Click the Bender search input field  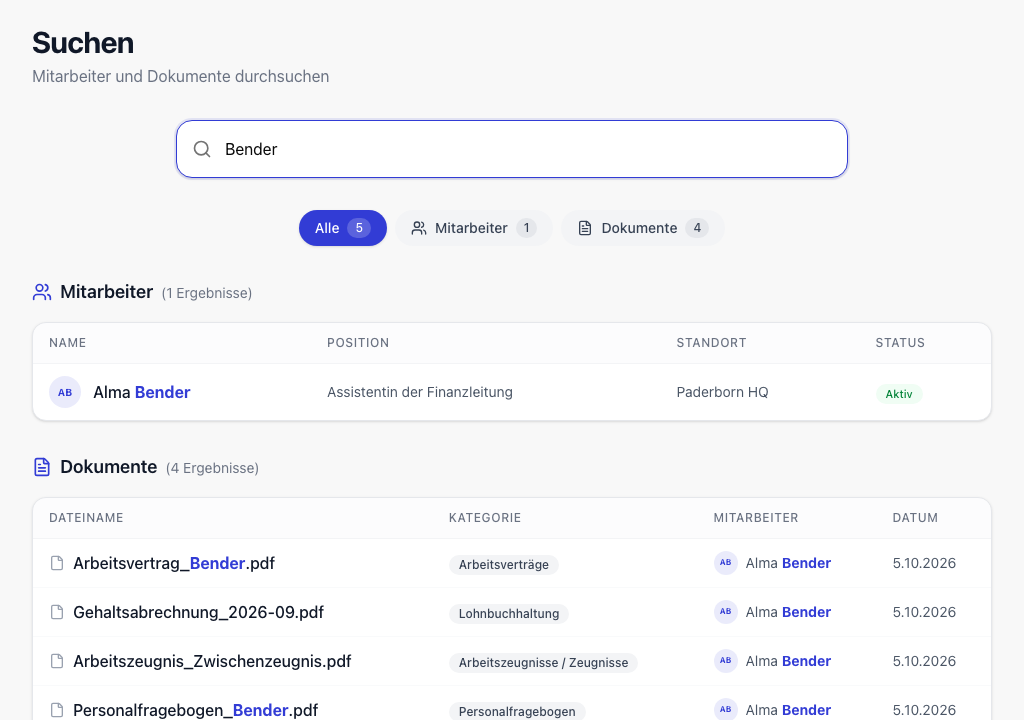512,149
